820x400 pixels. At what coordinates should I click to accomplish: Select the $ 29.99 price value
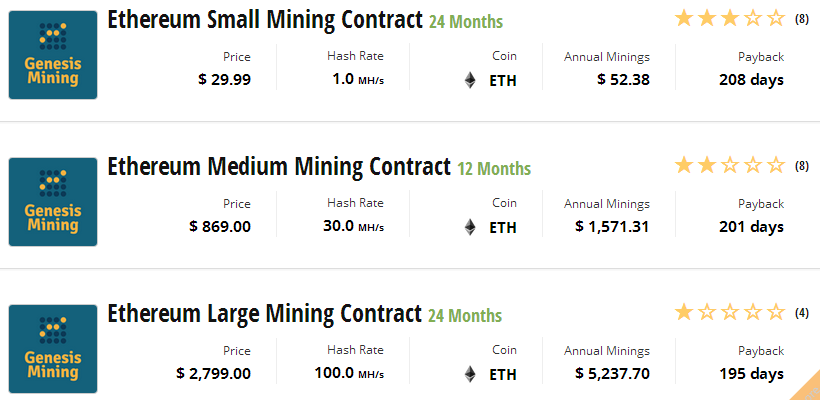[224, 79]
